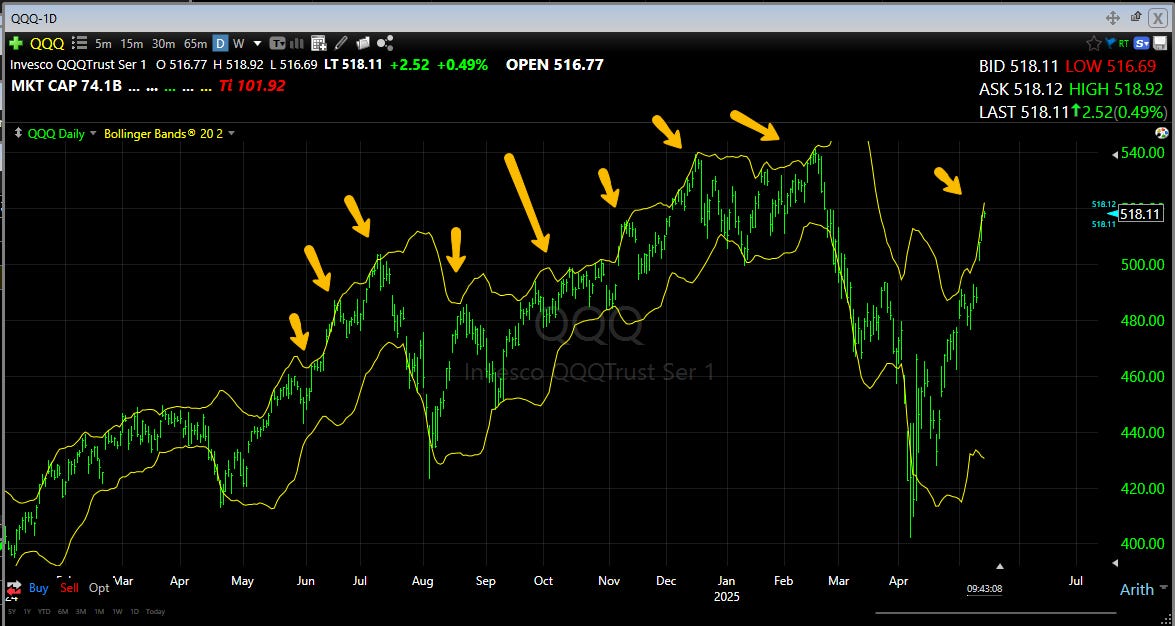Click the pop-out window icon
This screenshot has width=1175, height=626.
[1137, 16]
